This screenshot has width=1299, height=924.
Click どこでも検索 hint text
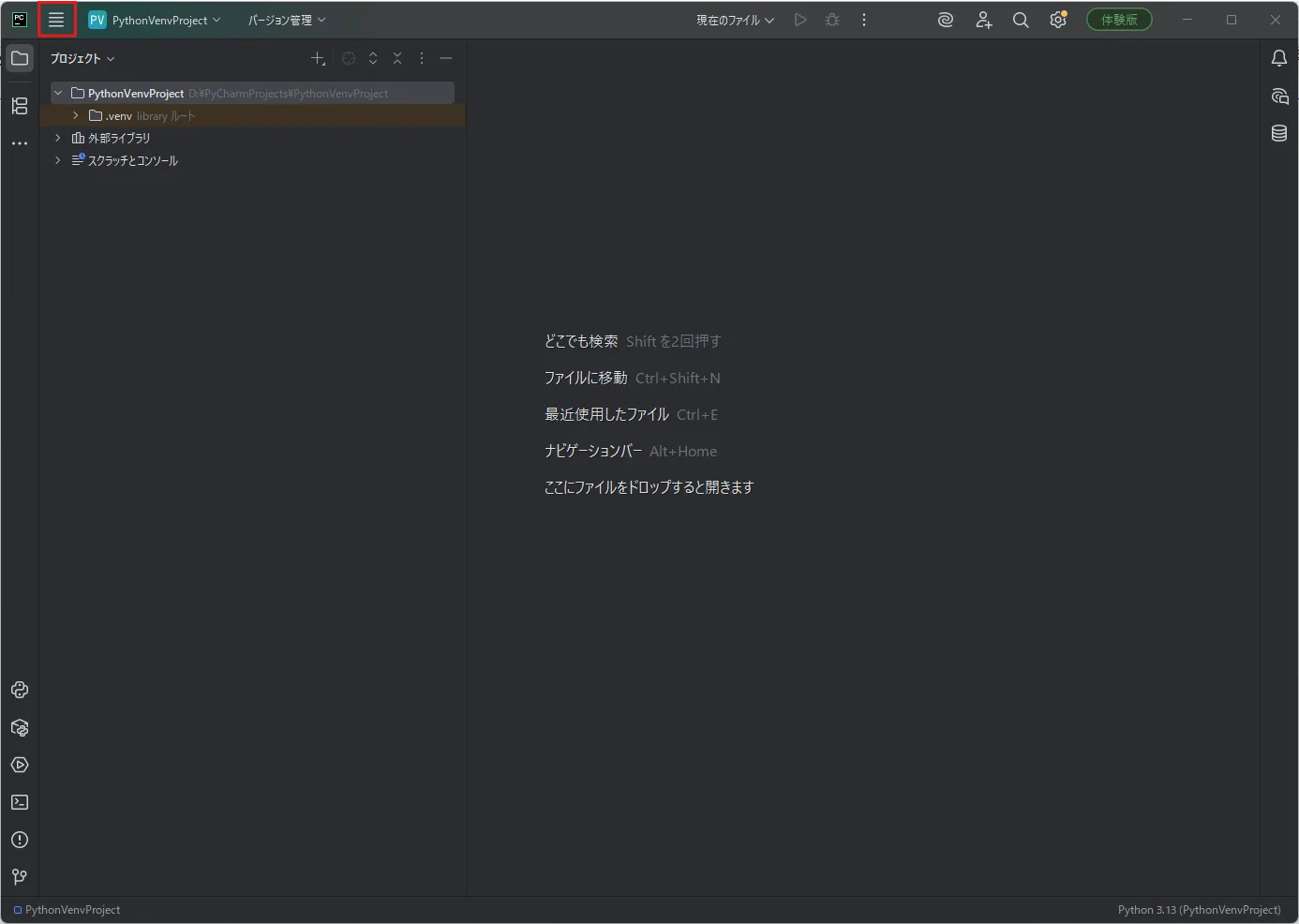(581, 341)
